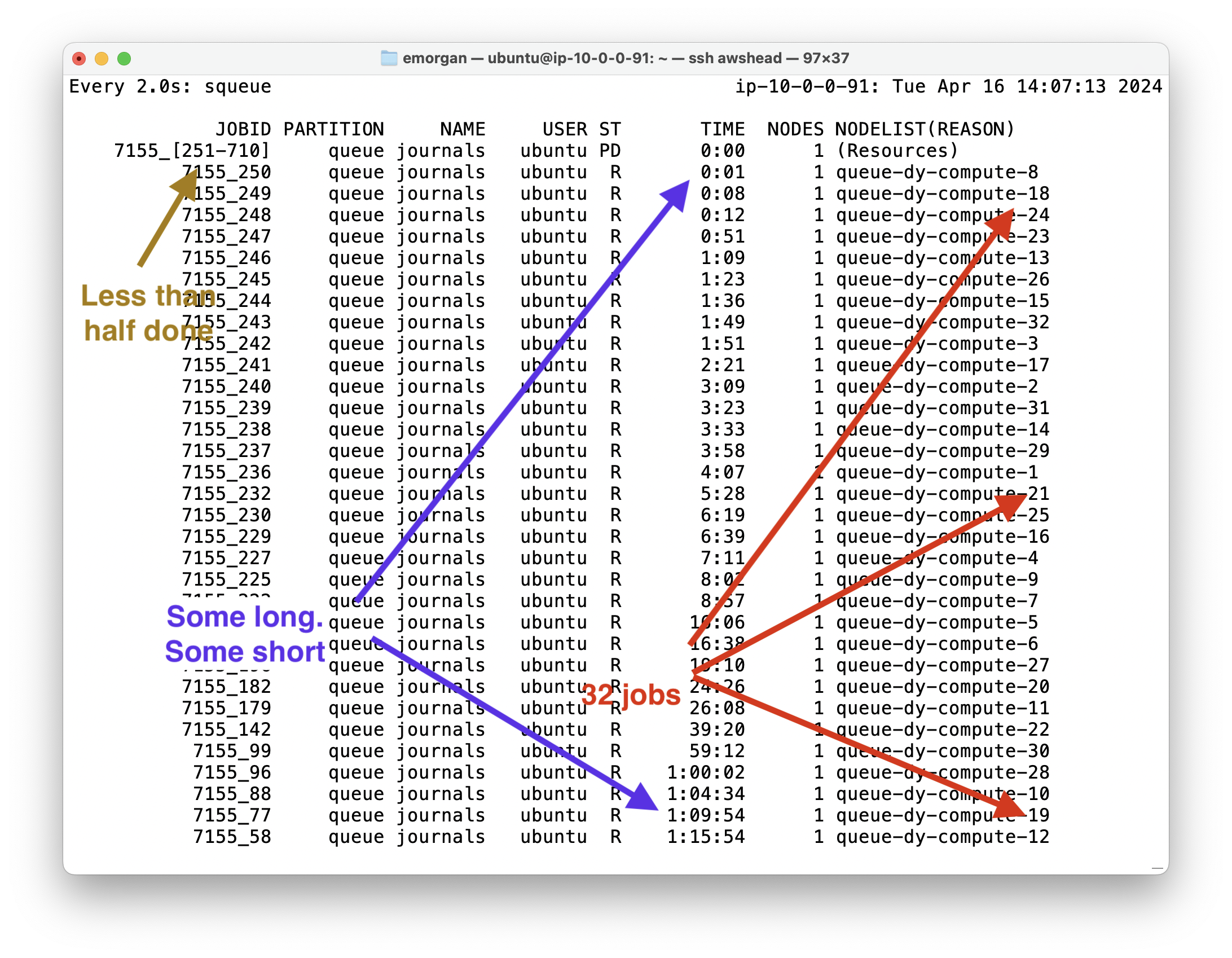Click pending job 7155_[251-710]
This screenshot has width=1232, height=958.
(192, 151)
